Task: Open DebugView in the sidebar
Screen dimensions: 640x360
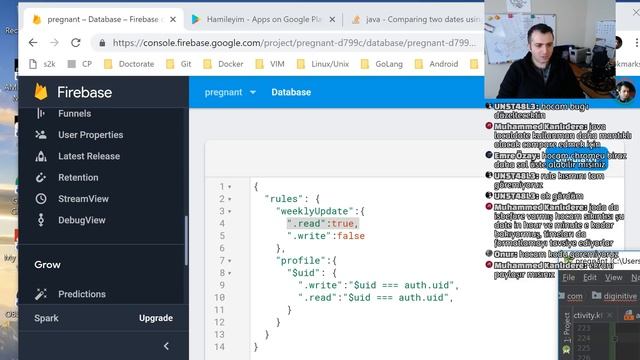Action: [82, 220]
